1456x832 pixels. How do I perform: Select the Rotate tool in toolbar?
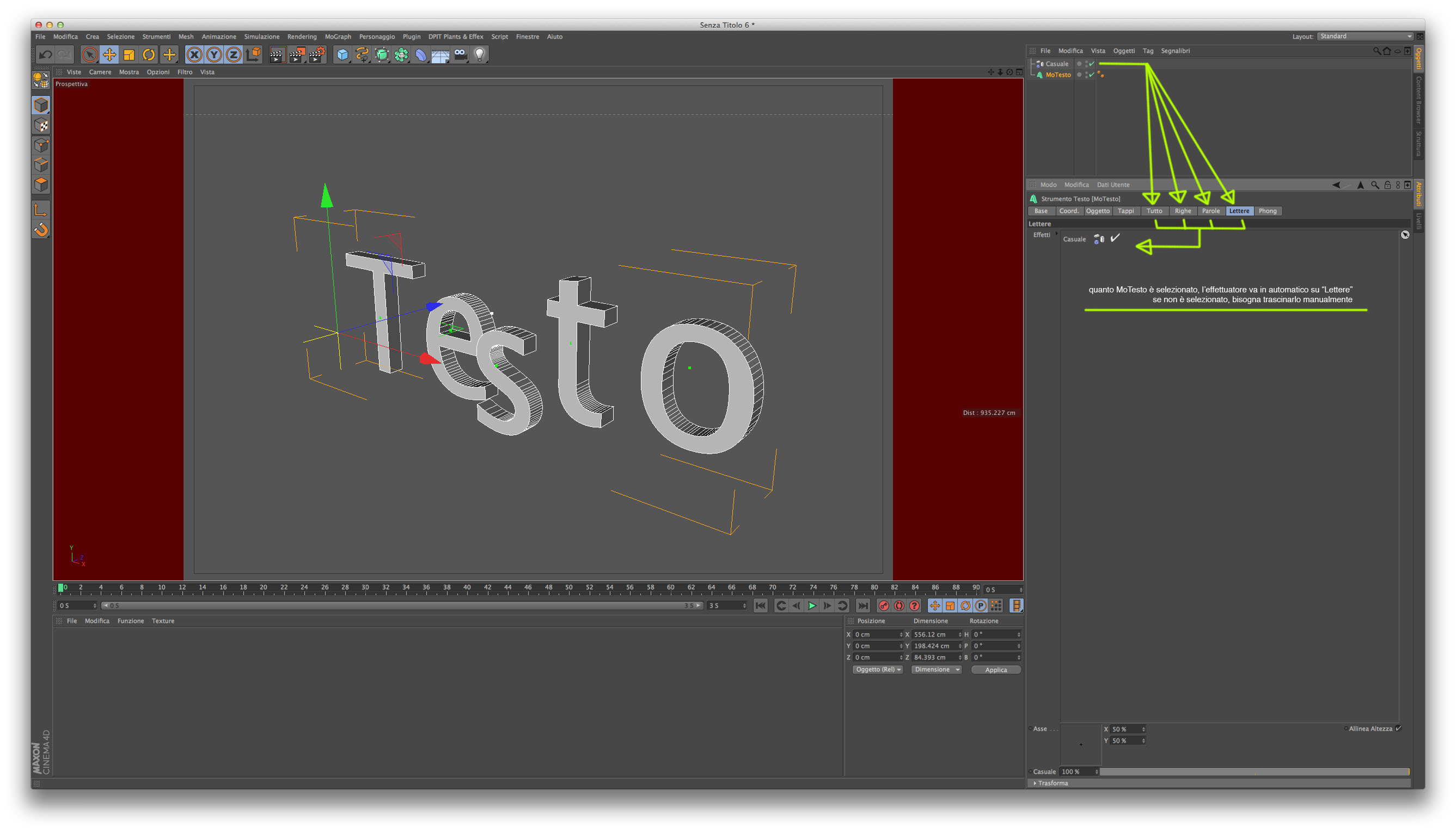[149, 55]
